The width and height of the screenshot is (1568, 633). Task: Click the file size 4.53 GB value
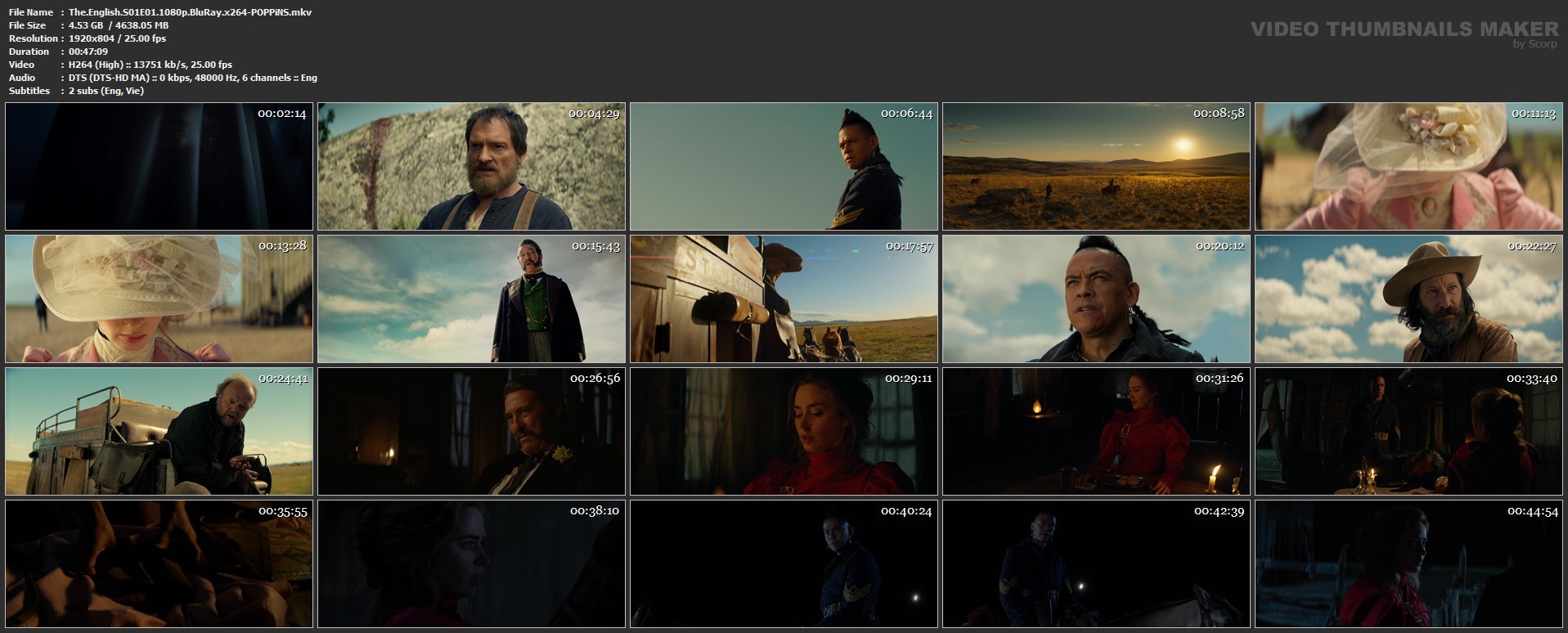(x=119, y=25)
